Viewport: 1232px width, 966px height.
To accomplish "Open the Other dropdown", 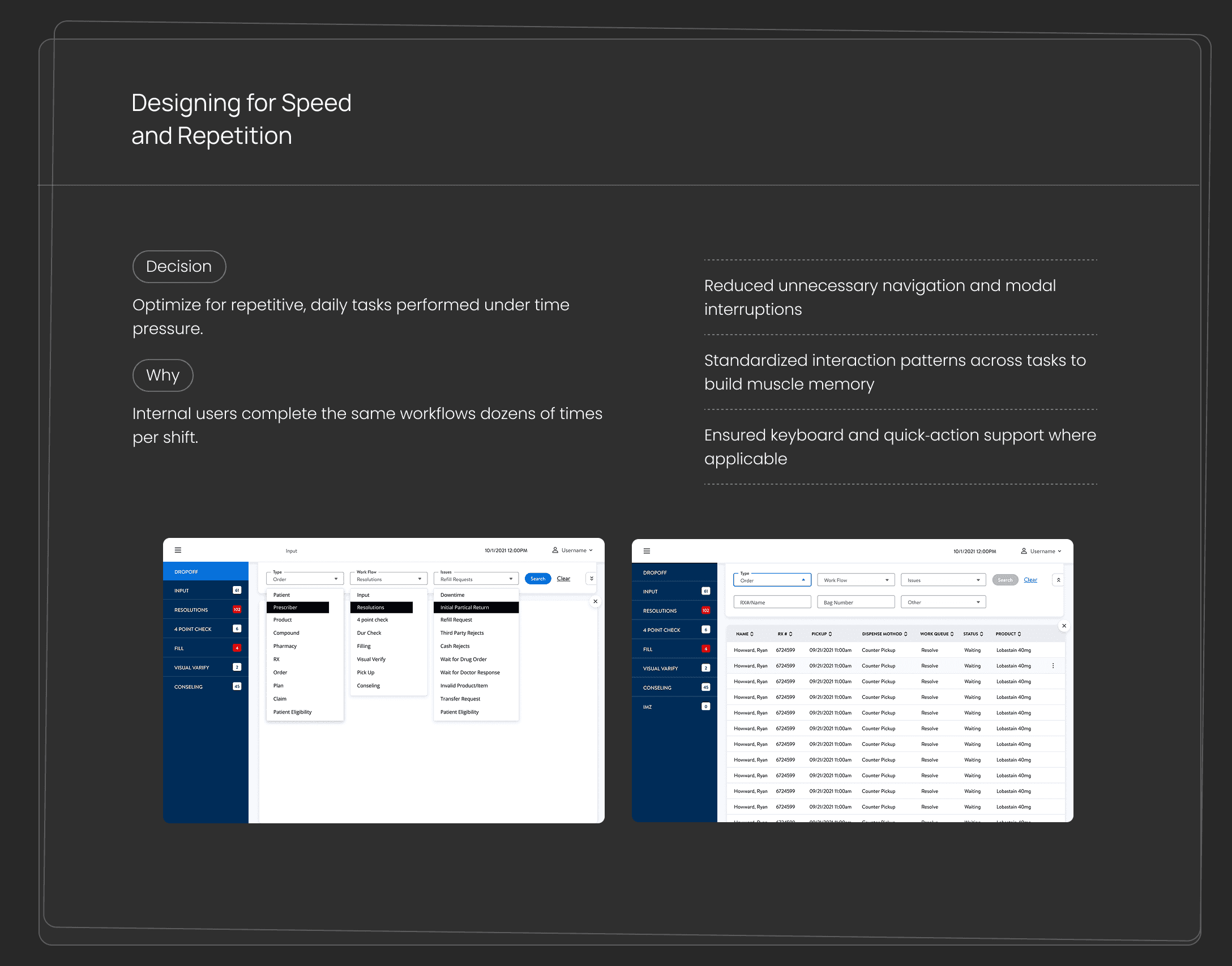I will (x=943, y=602).
